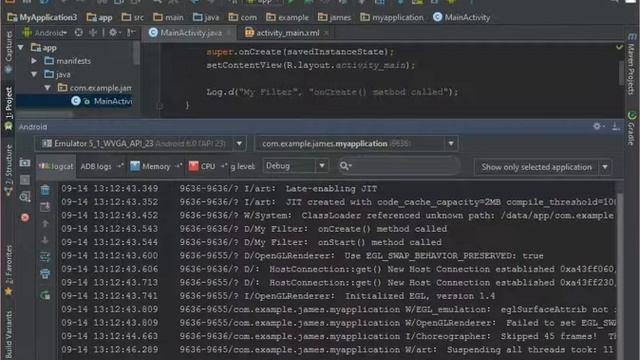Click log row "Initialized EGL, version 1.4"
The image size is (640, 360).
pyautogui.click(x=338, y=296)
